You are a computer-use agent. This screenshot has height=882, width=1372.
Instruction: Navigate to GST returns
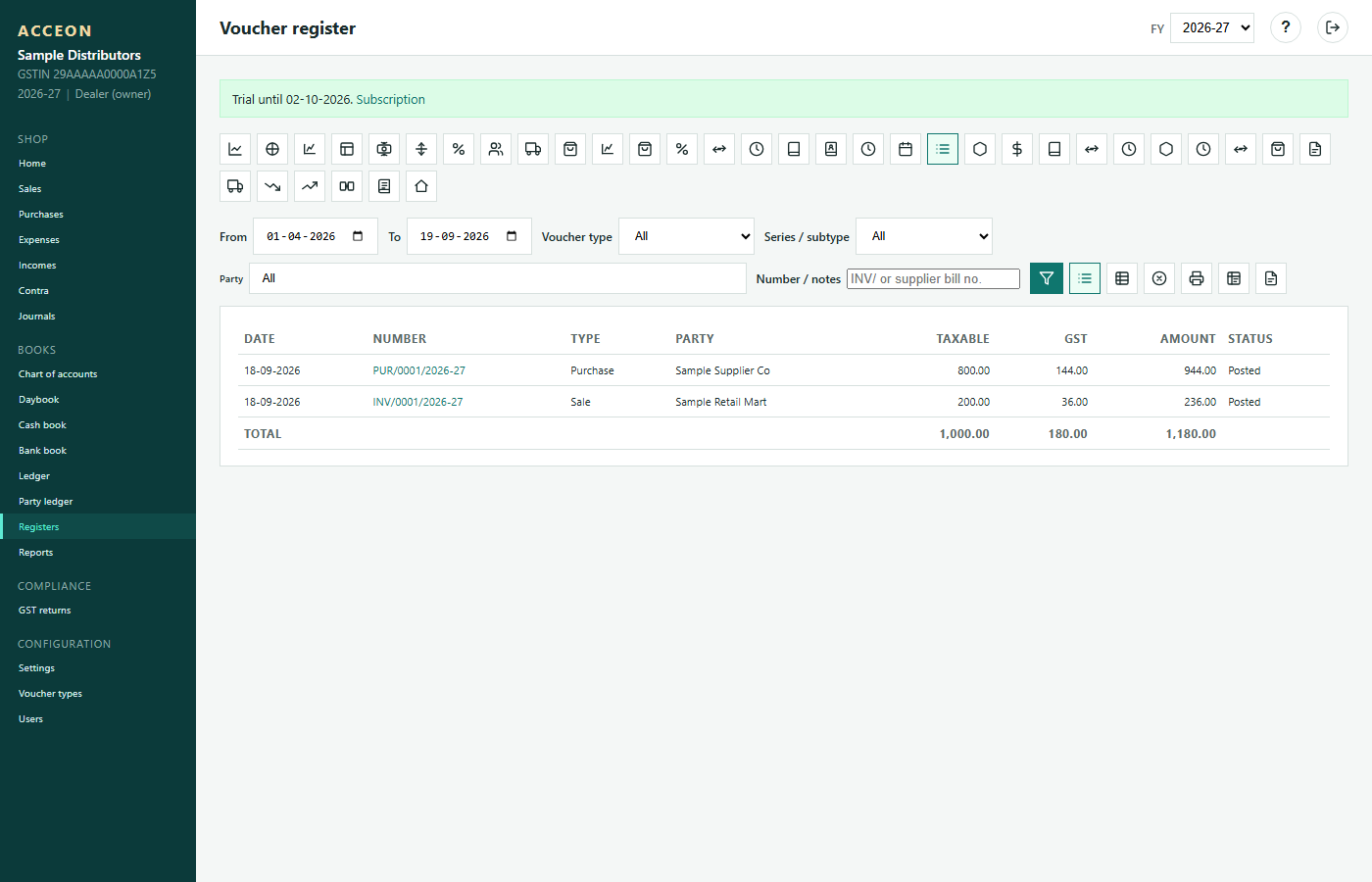98,611
